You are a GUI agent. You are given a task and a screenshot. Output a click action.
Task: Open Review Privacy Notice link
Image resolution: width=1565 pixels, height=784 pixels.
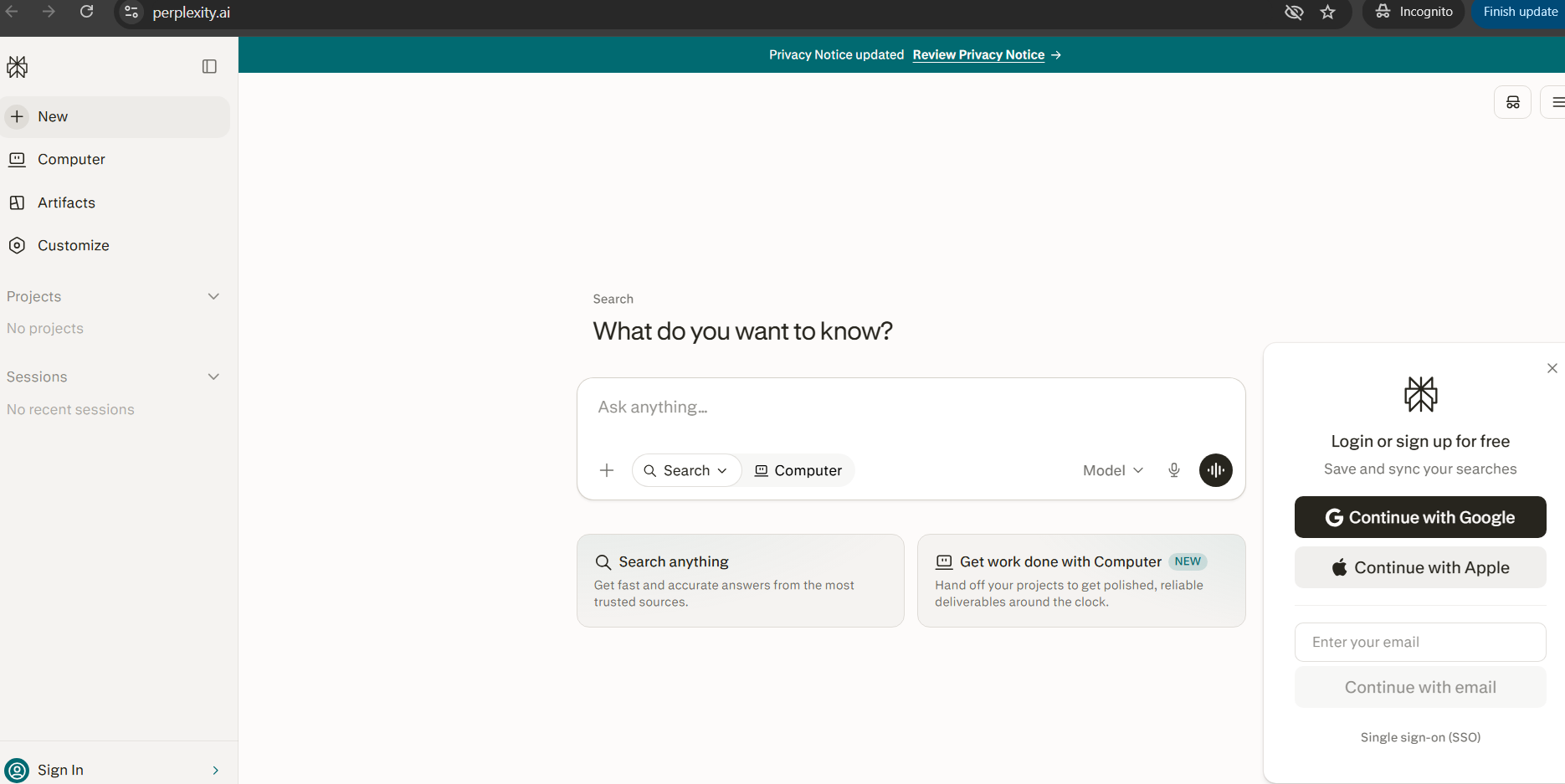(x=978, y=54)
